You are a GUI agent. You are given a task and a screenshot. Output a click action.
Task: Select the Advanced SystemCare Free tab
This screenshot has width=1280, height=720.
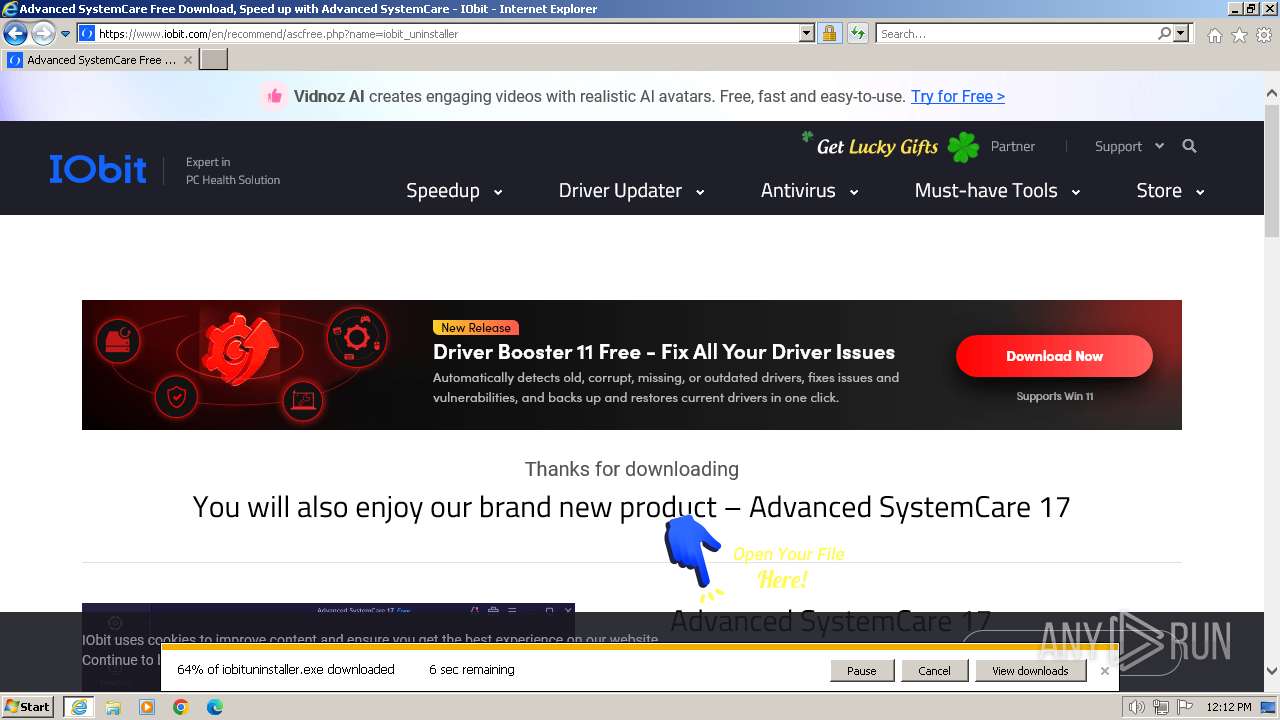tap(100, 60)
